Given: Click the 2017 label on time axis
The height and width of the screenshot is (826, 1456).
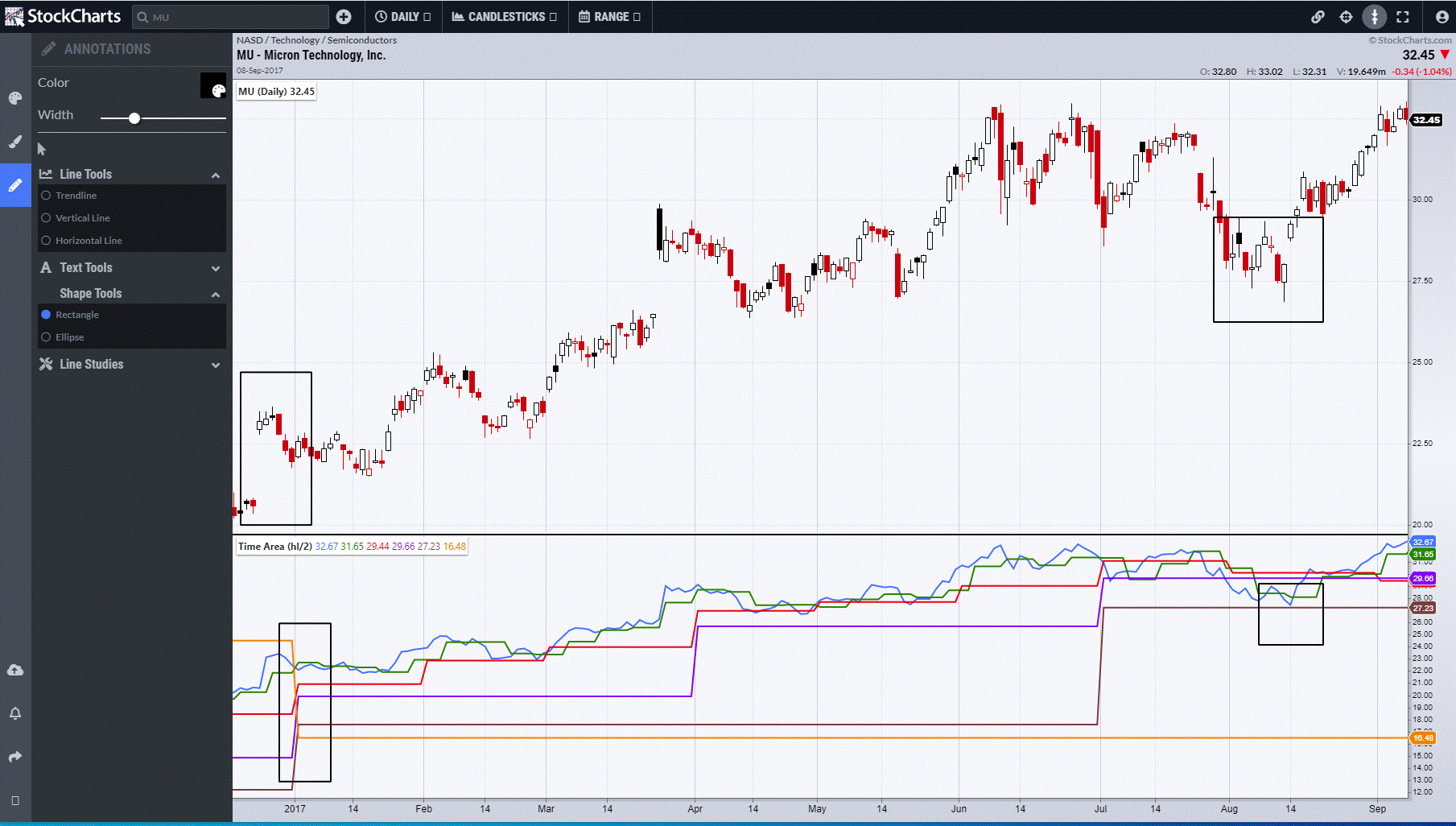Looking at the screenshot, I should point(295,809).
